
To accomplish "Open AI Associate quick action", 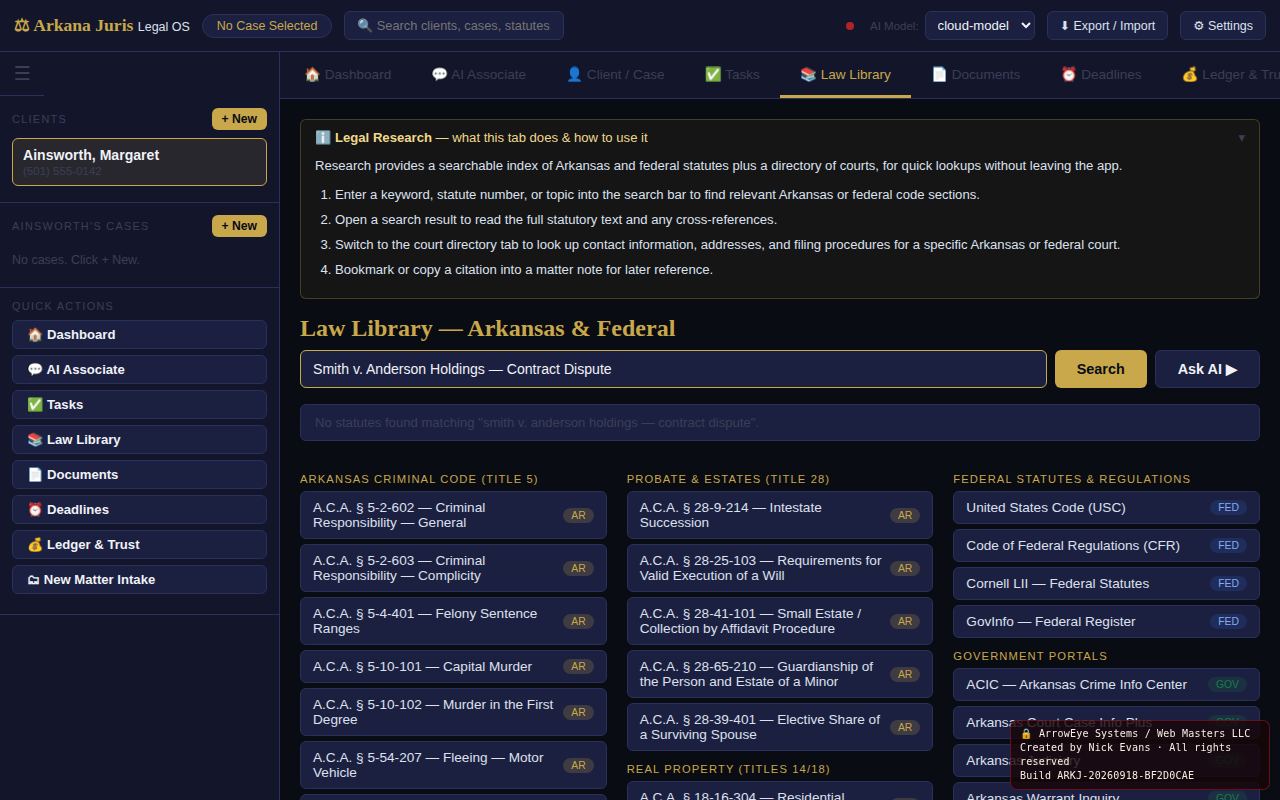I will 139,369.
